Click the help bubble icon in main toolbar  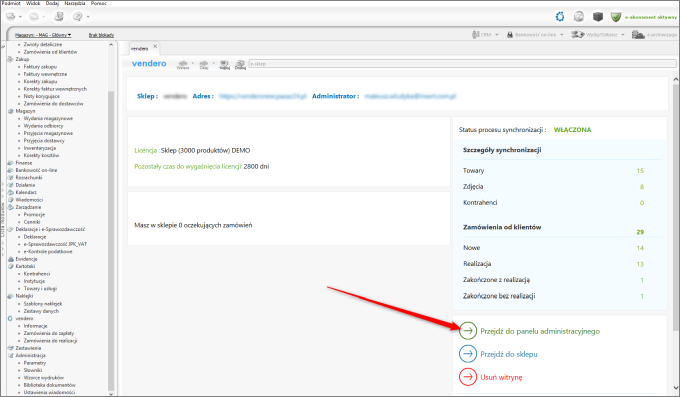78,16
